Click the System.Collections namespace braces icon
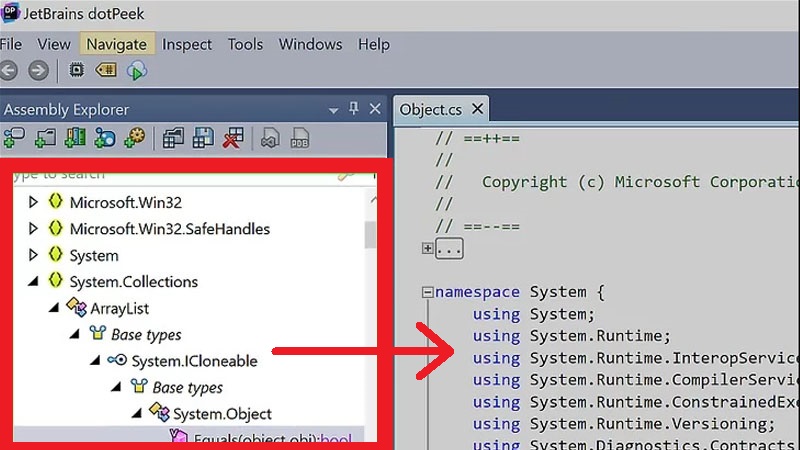Viewport: 800px width, 450px height. coord(56,280)
